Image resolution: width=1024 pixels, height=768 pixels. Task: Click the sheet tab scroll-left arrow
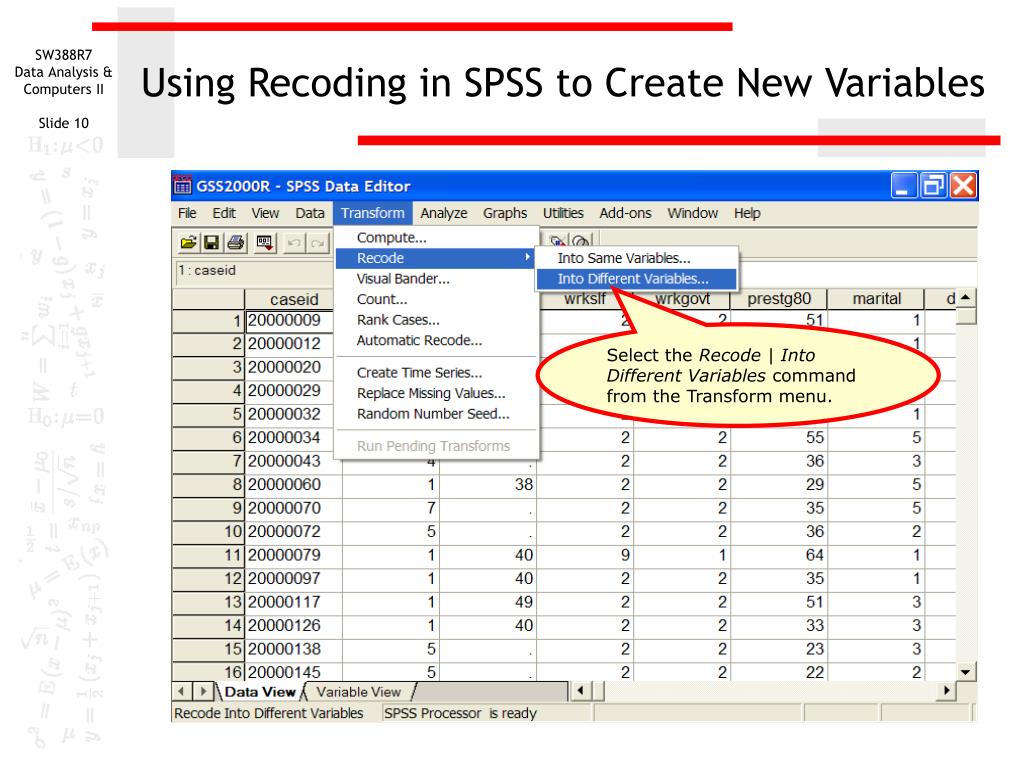click(182, 691)
